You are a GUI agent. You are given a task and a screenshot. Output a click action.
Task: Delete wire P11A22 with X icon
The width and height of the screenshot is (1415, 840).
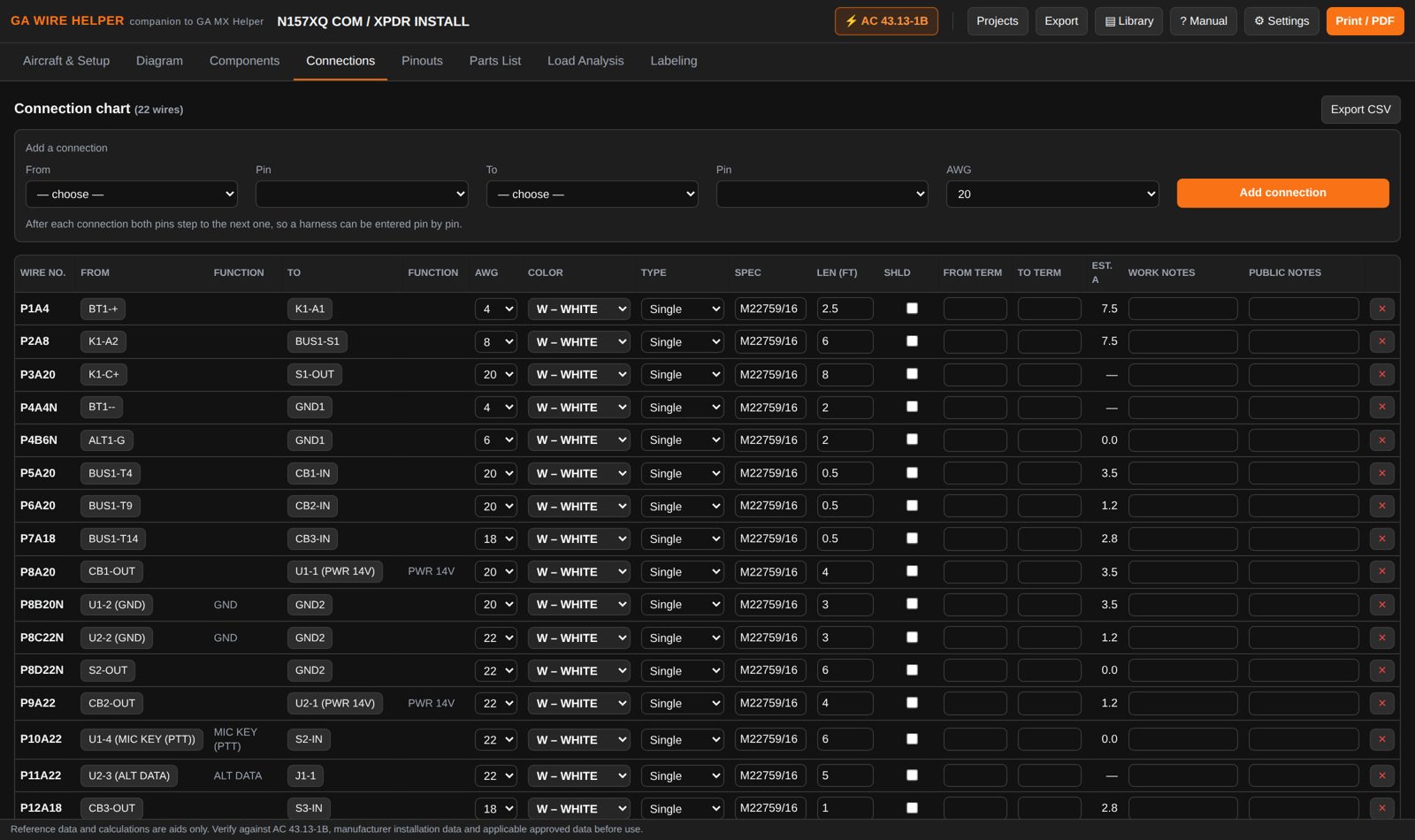[1381, 775]
